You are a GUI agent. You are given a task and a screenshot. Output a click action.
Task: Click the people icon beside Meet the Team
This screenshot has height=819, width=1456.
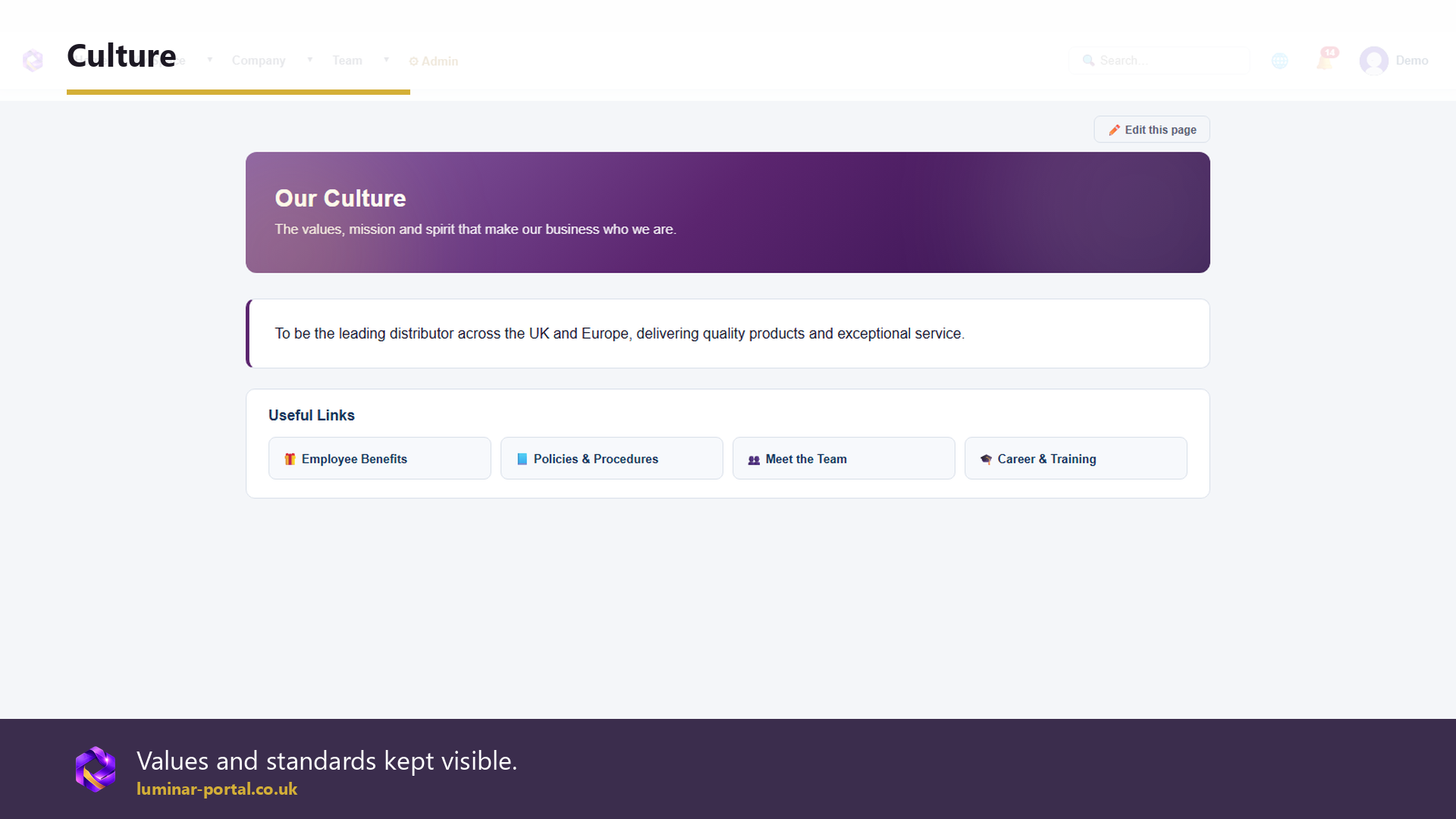(x=754, y=460)
